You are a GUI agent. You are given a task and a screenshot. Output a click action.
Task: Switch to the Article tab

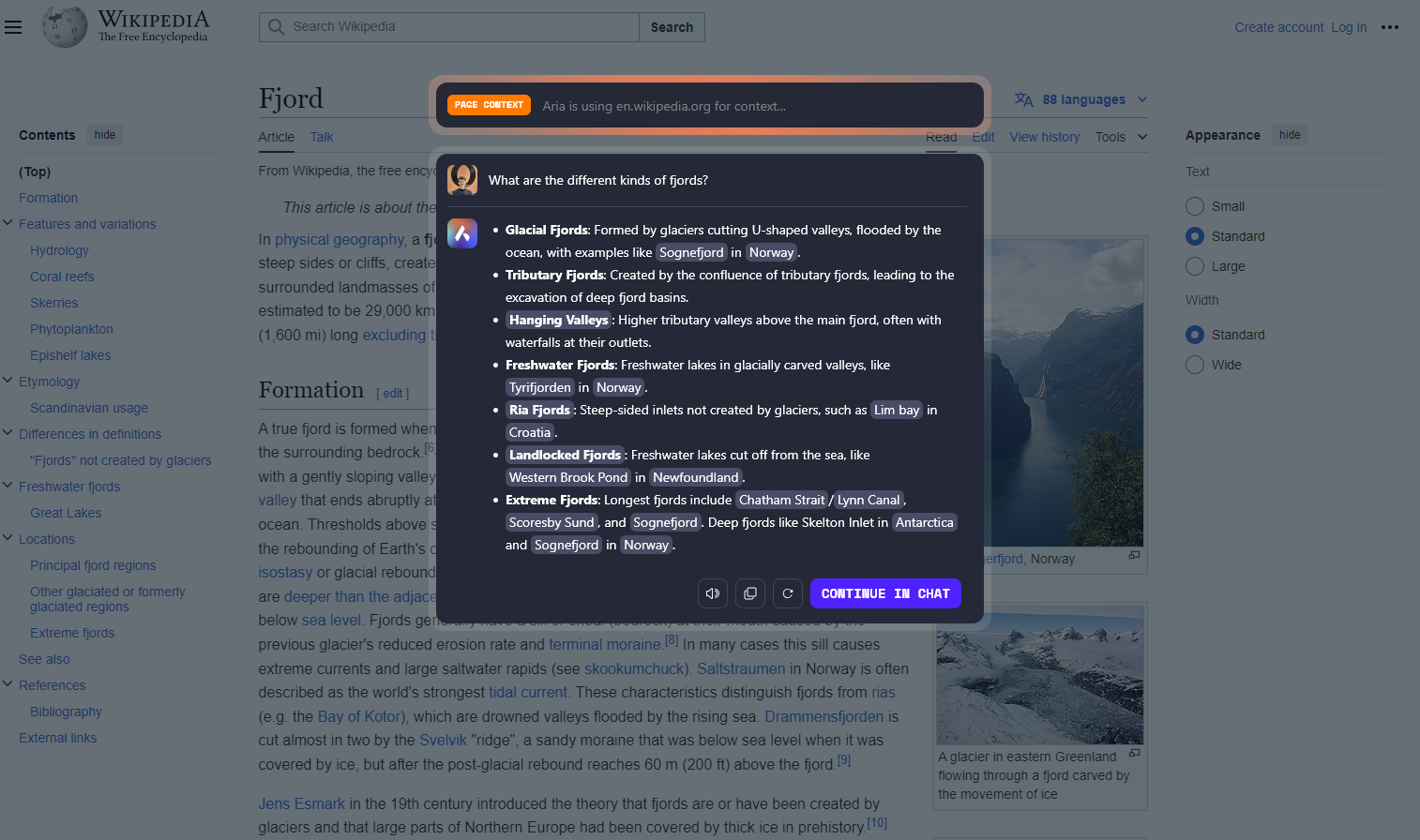pos(277,137)
